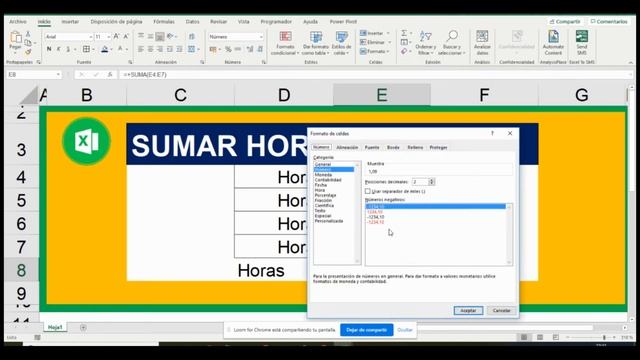Switch to the Insertar ribbon tab
The width and height of the screenshot is (640, 360).
[70, 22]
